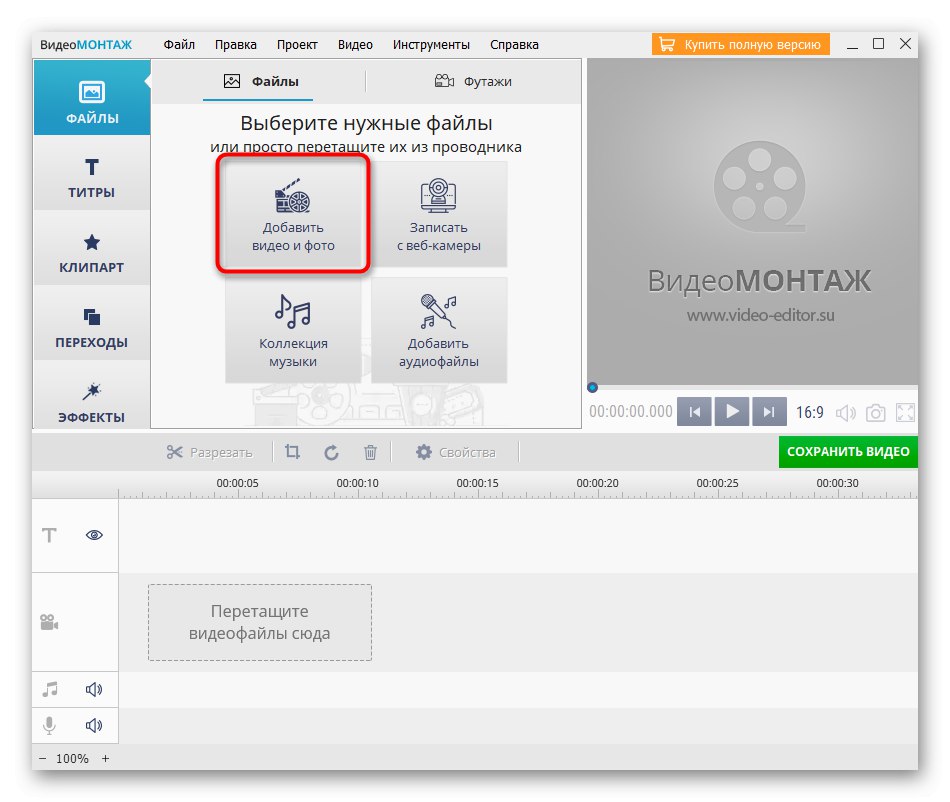Click the play button
950x802 pixels.
(x=732, y=412)
